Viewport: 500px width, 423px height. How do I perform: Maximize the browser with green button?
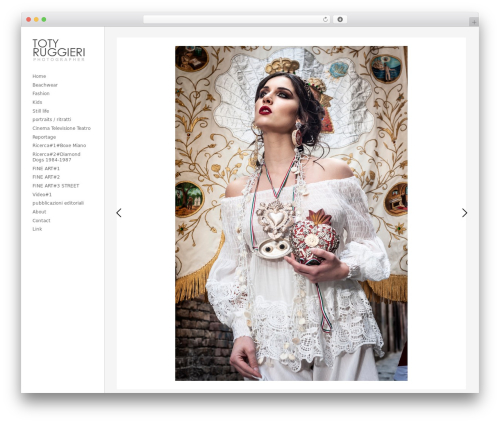[x=44, y=20]
